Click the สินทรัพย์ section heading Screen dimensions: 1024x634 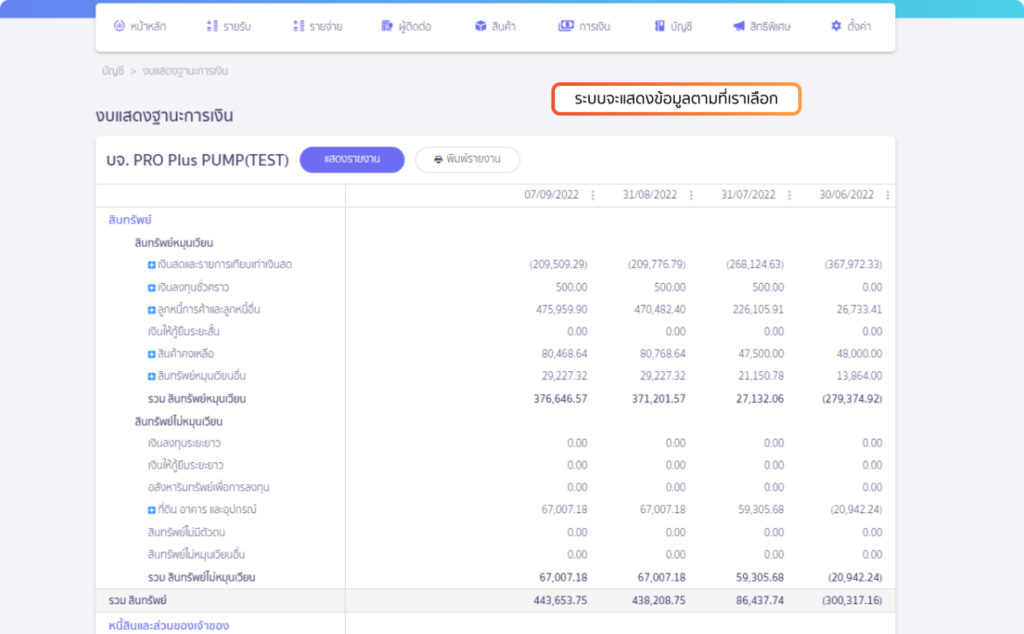coord(130,220)
